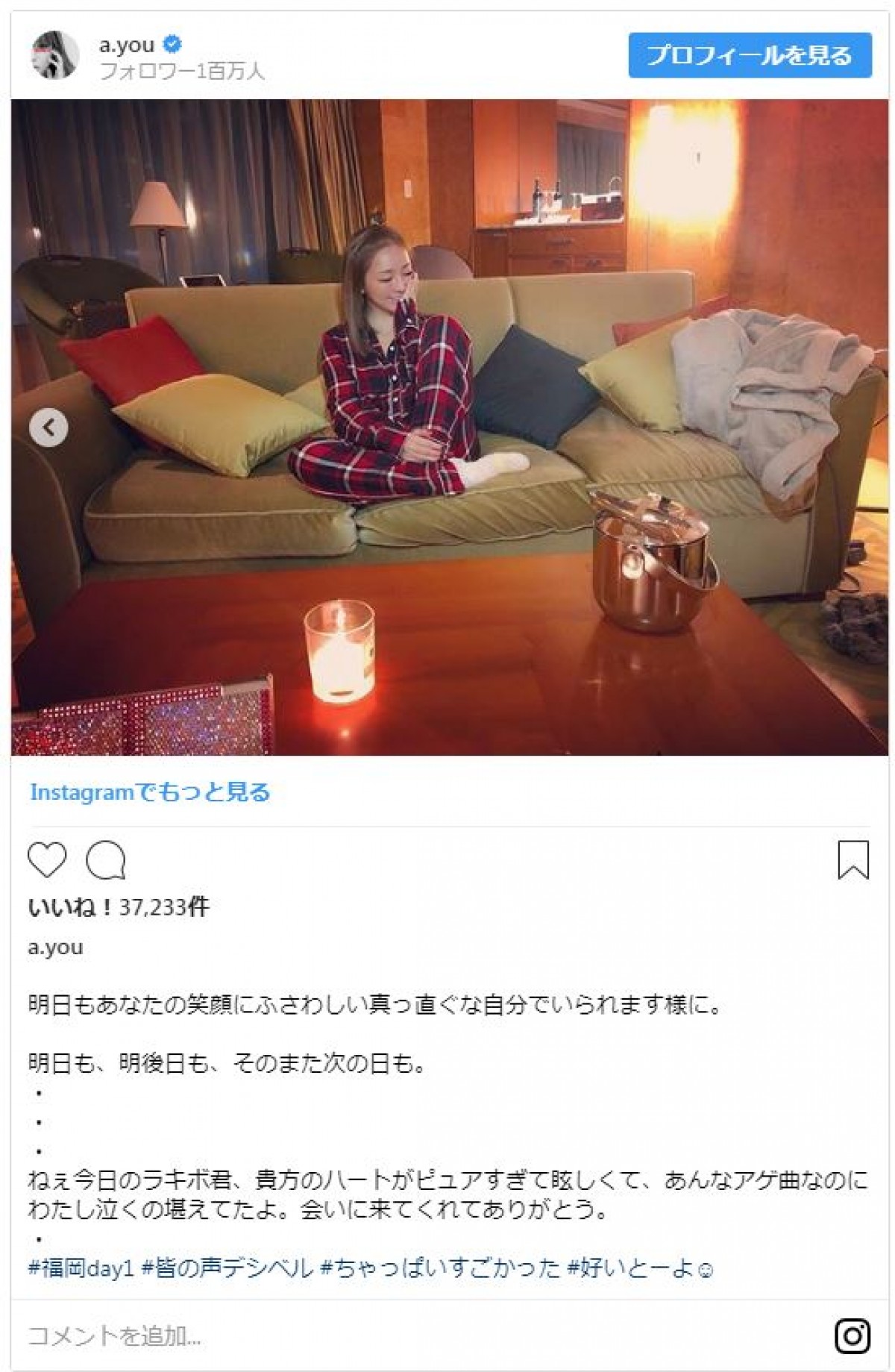
Task: Open hashtag #福岡day1
Action: tap(81, 1269)
